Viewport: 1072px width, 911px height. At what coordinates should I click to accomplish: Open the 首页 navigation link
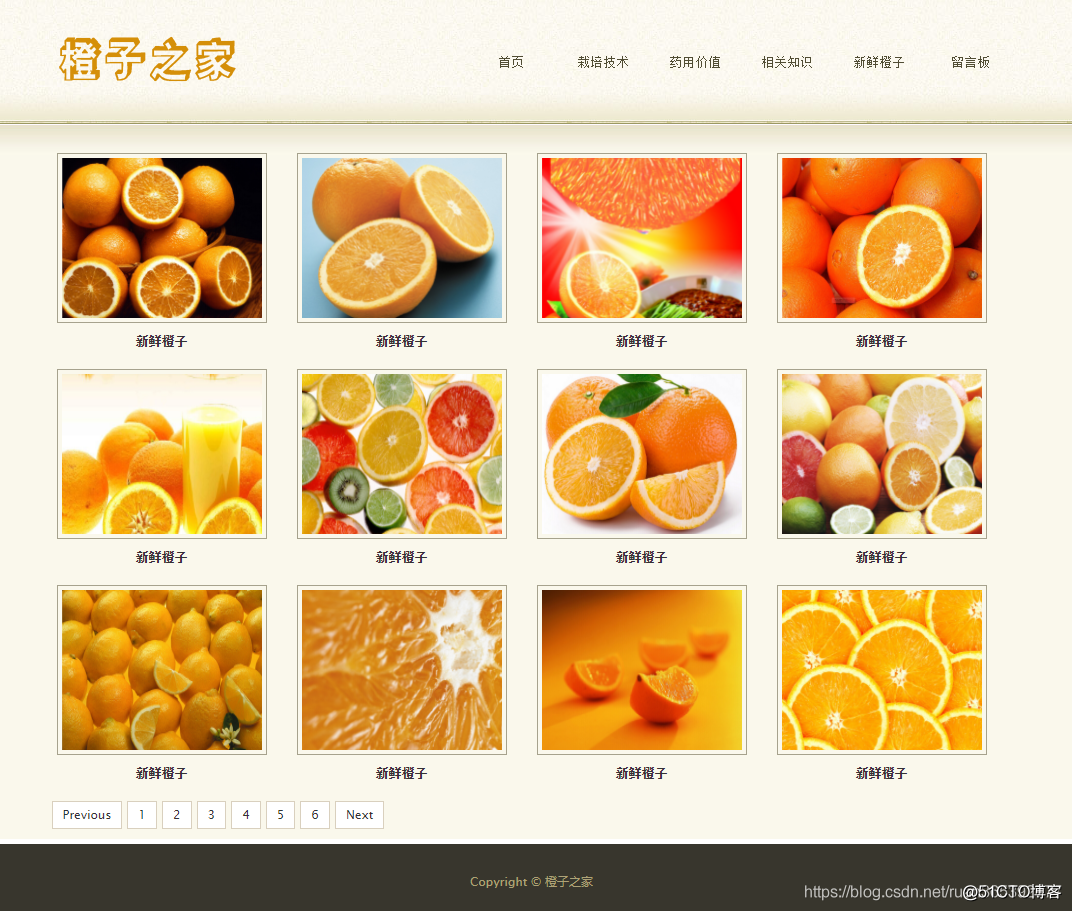[510, 61]
